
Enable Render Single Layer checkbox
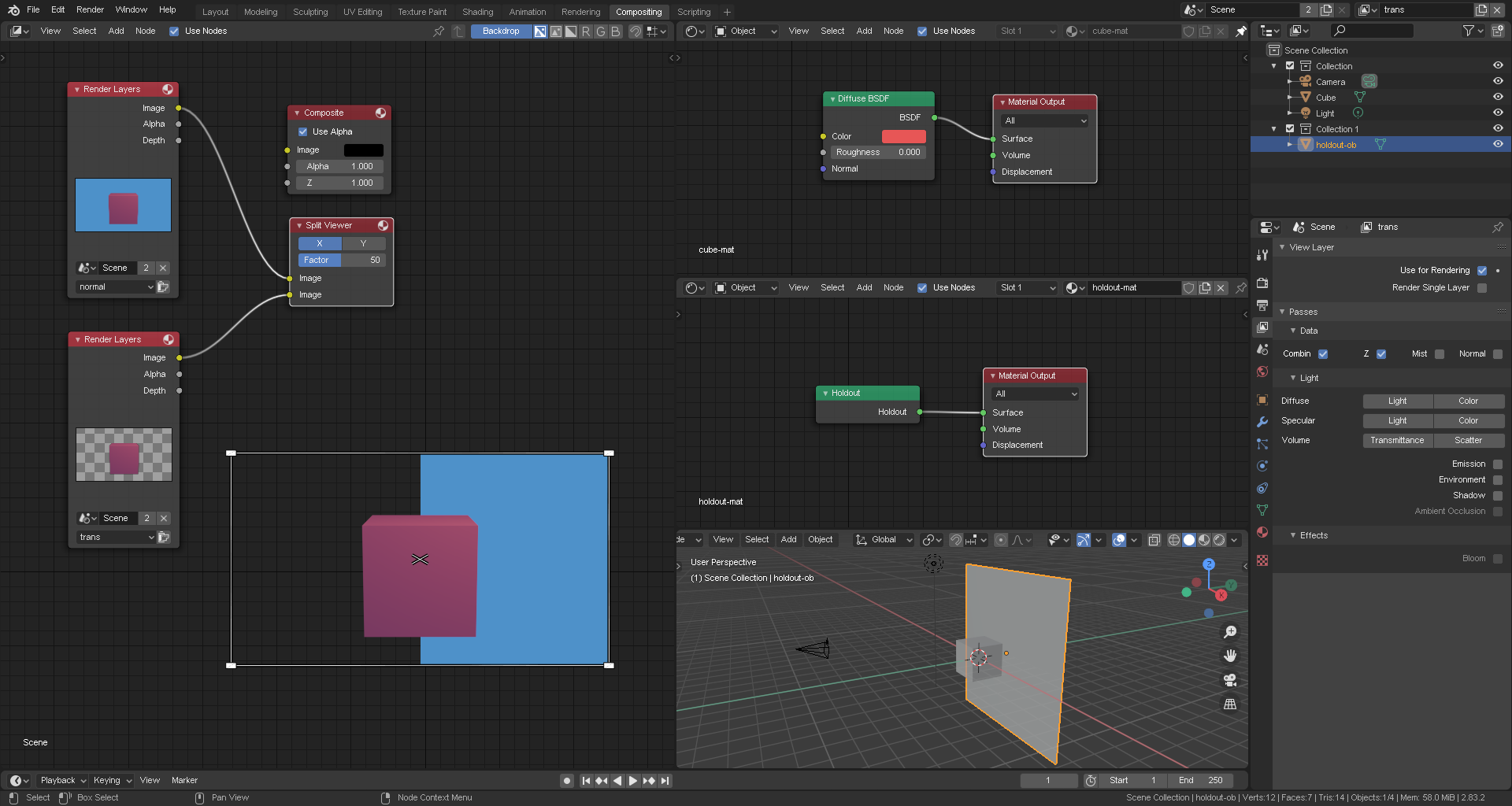[x=1482, y=288]
